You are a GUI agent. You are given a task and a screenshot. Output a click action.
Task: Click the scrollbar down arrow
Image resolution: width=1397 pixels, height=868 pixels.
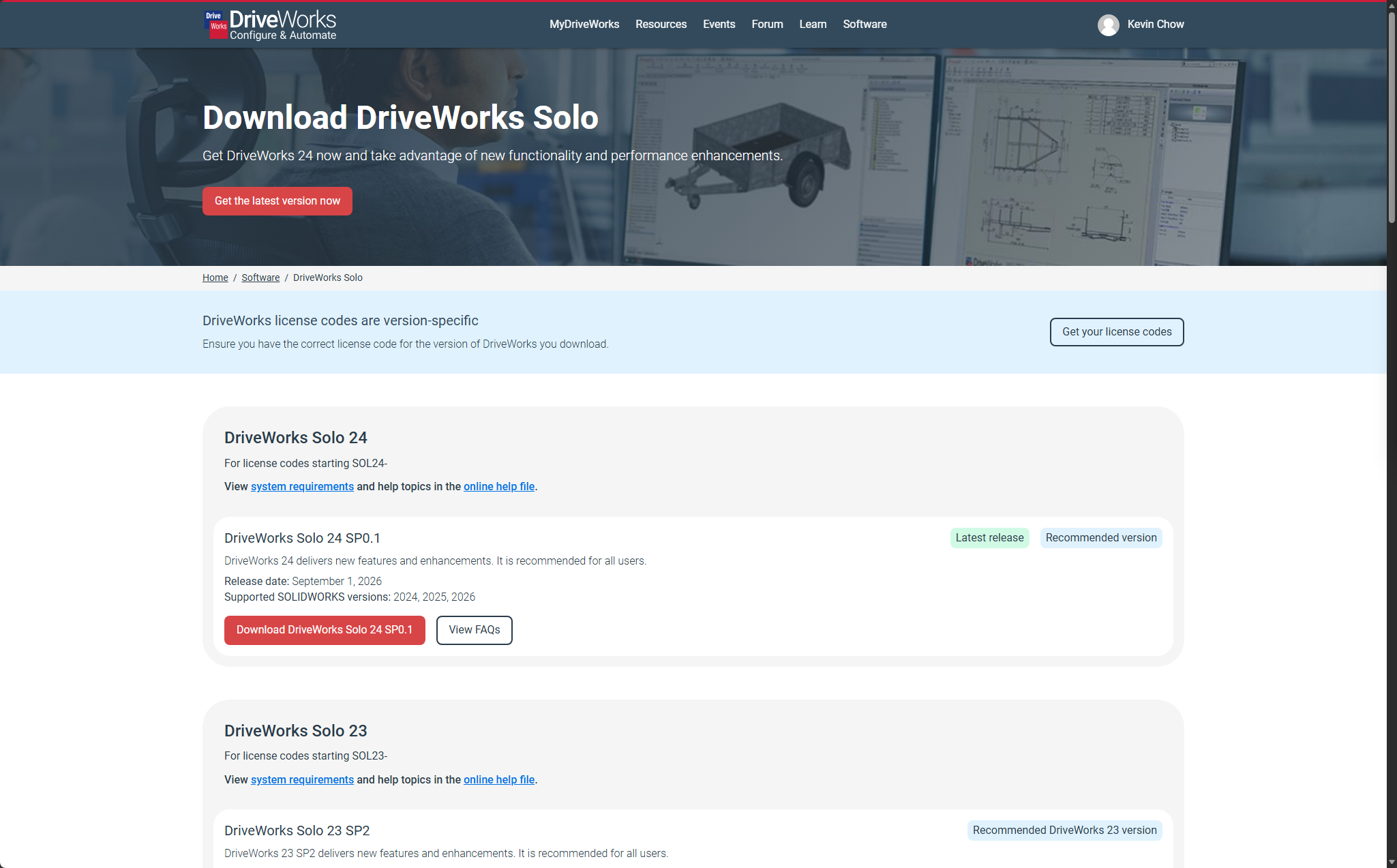pos(1392,863)
